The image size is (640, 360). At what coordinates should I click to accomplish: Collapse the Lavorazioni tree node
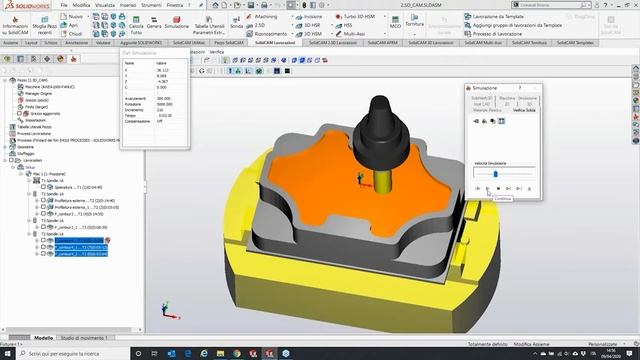[5, 160]
